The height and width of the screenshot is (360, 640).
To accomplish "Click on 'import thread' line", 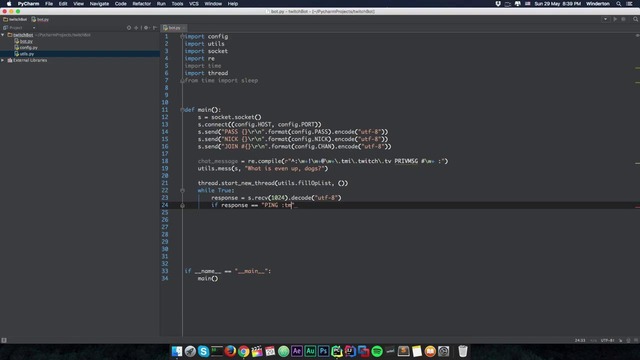I will coord(206,73).
